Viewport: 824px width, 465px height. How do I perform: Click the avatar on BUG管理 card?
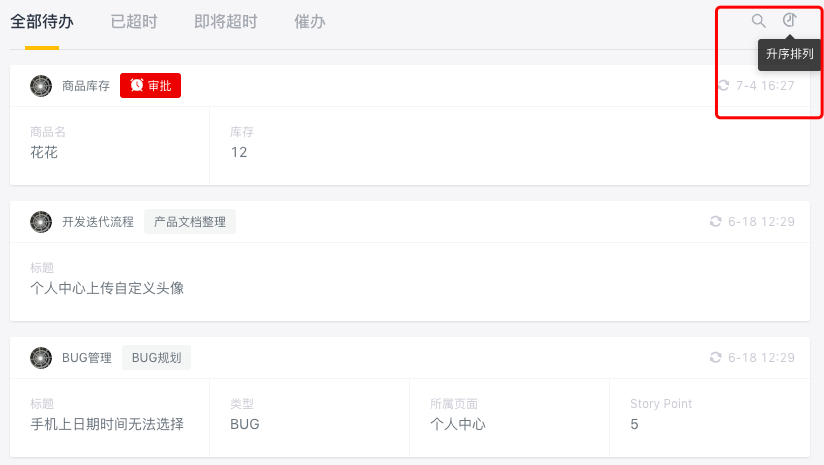point(41,358)
